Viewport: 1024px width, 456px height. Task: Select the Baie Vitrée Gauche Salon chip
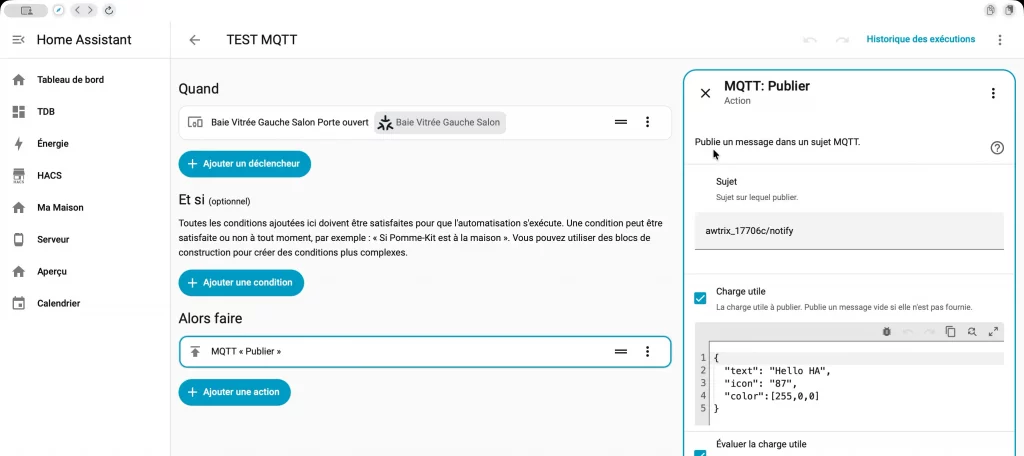pos(440,122)
